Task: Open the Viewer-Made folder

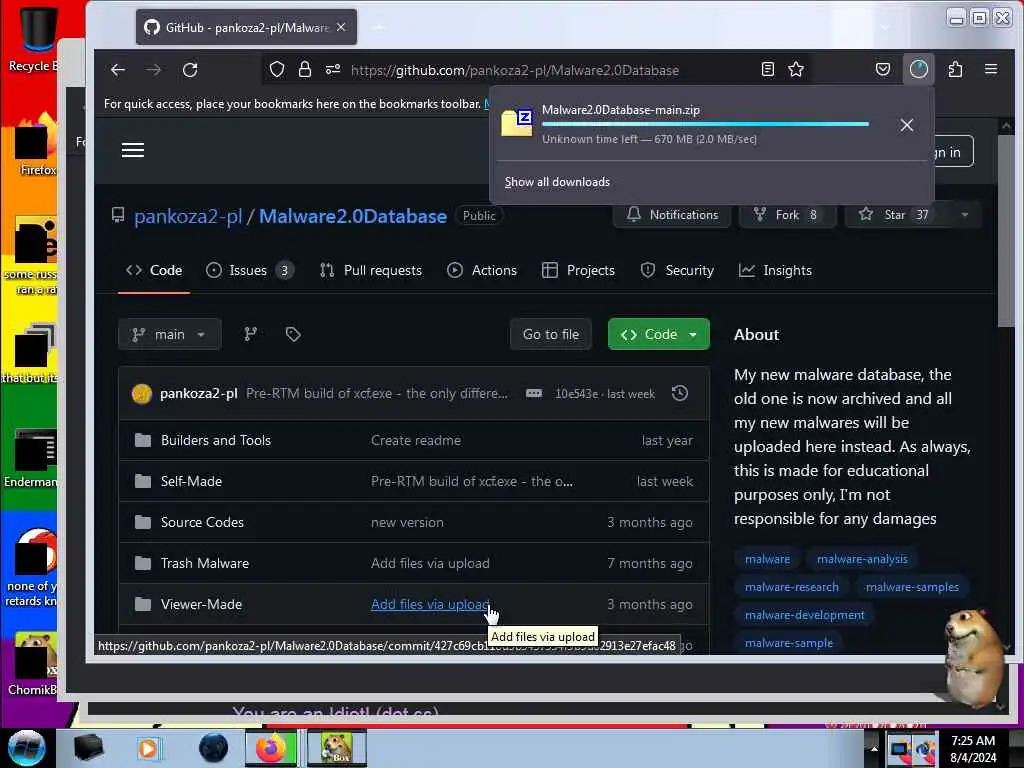Action: 201,605
